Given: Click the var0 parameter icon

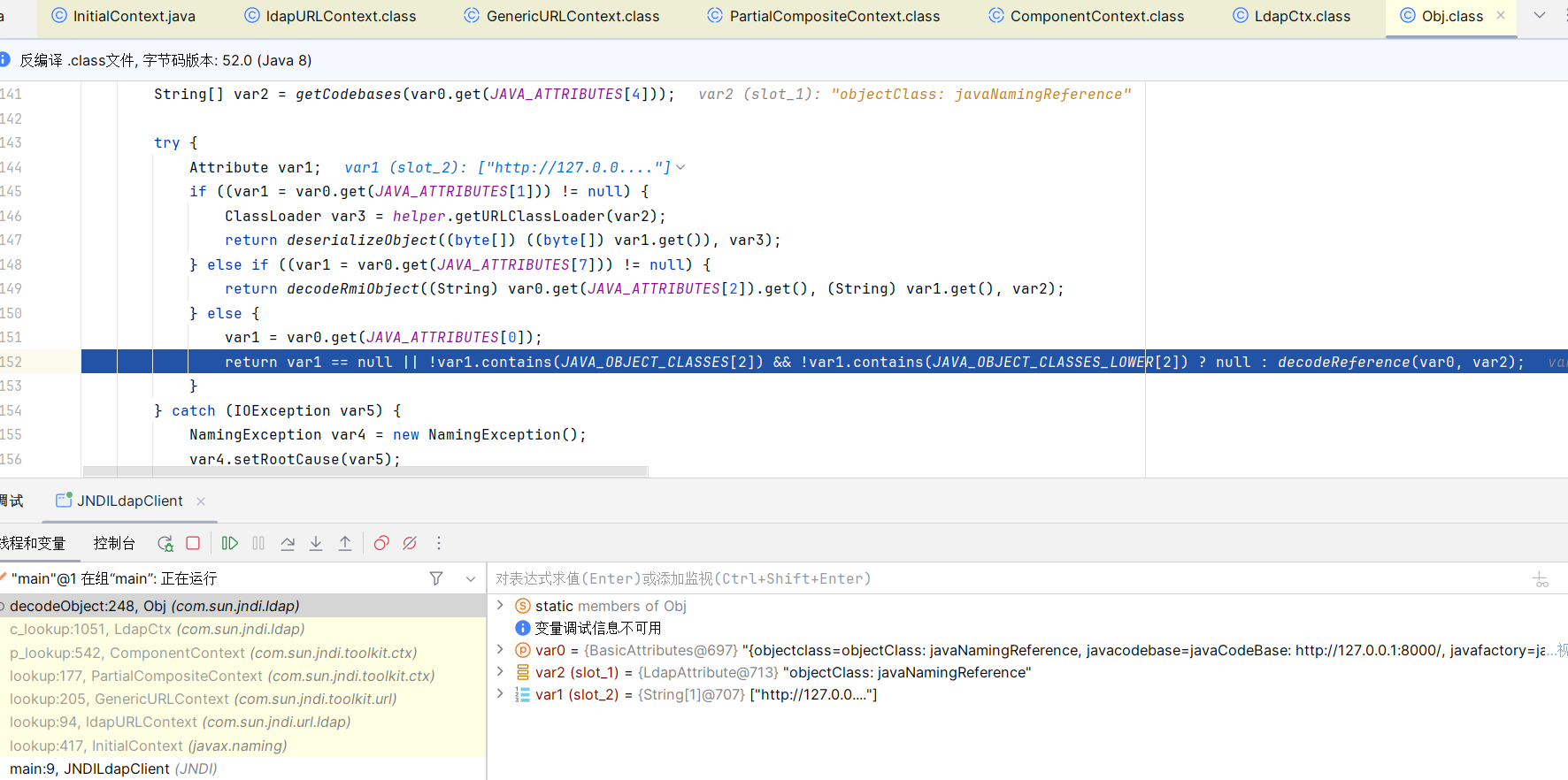Looking at the screenshot, I should pyautogui.click(x=522, y=650).
